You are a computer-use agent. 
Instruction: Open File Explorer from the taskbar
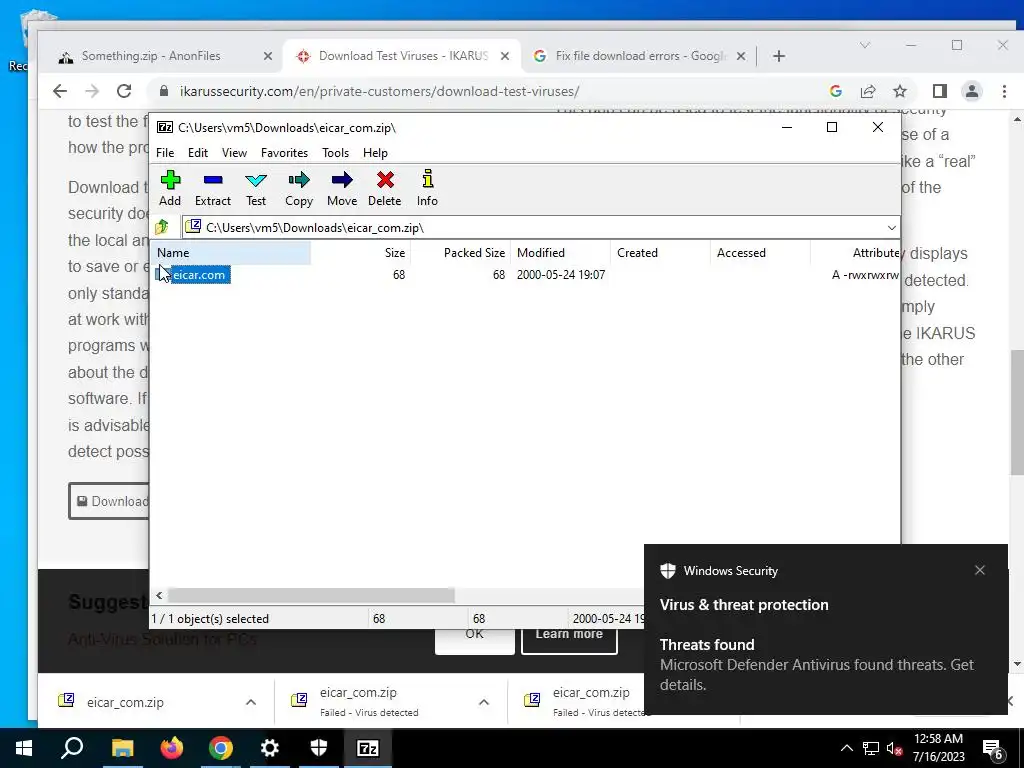pyautogui.click(x=122, y=748)
